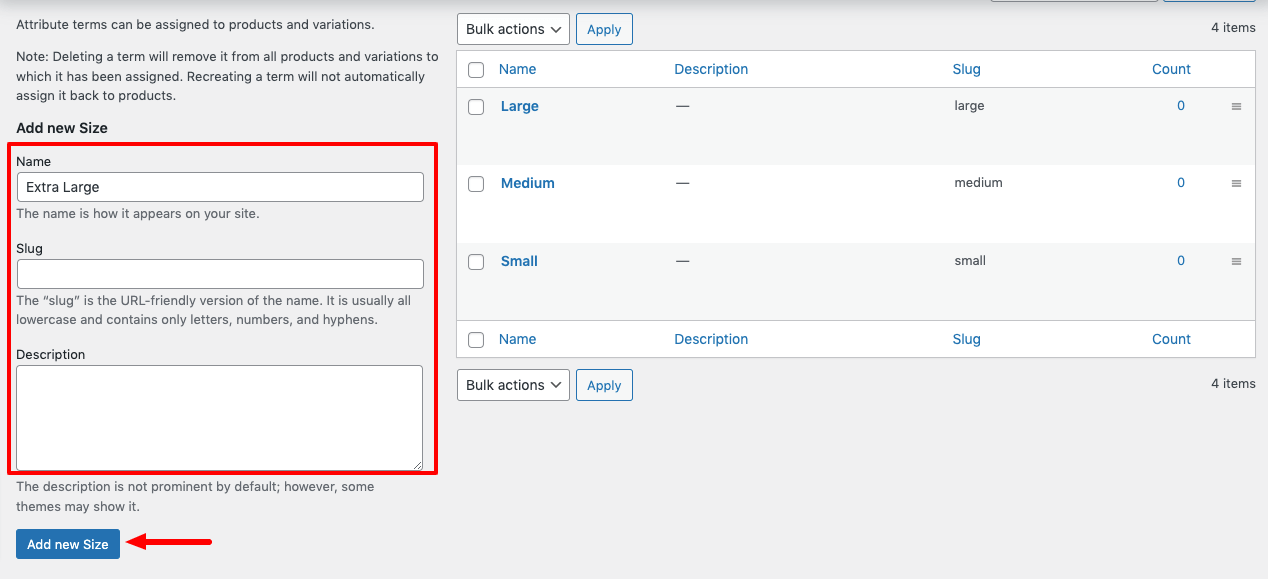
Task: Click the Add new Size button
Action: click(67, 543)
